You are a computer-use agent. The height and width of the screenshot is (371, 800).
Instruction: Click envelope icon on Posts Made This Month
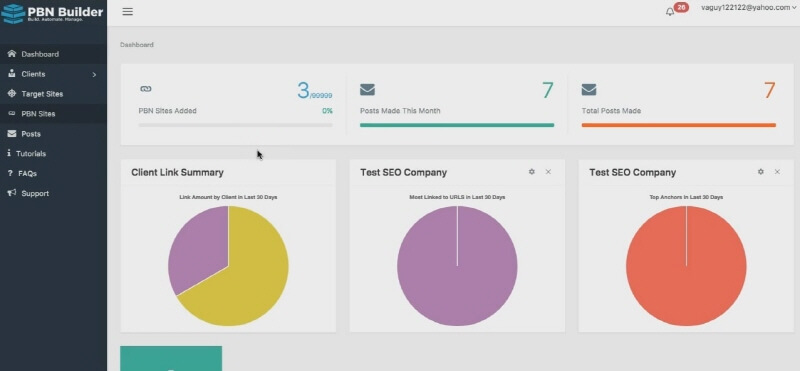(x=367, y=90)
